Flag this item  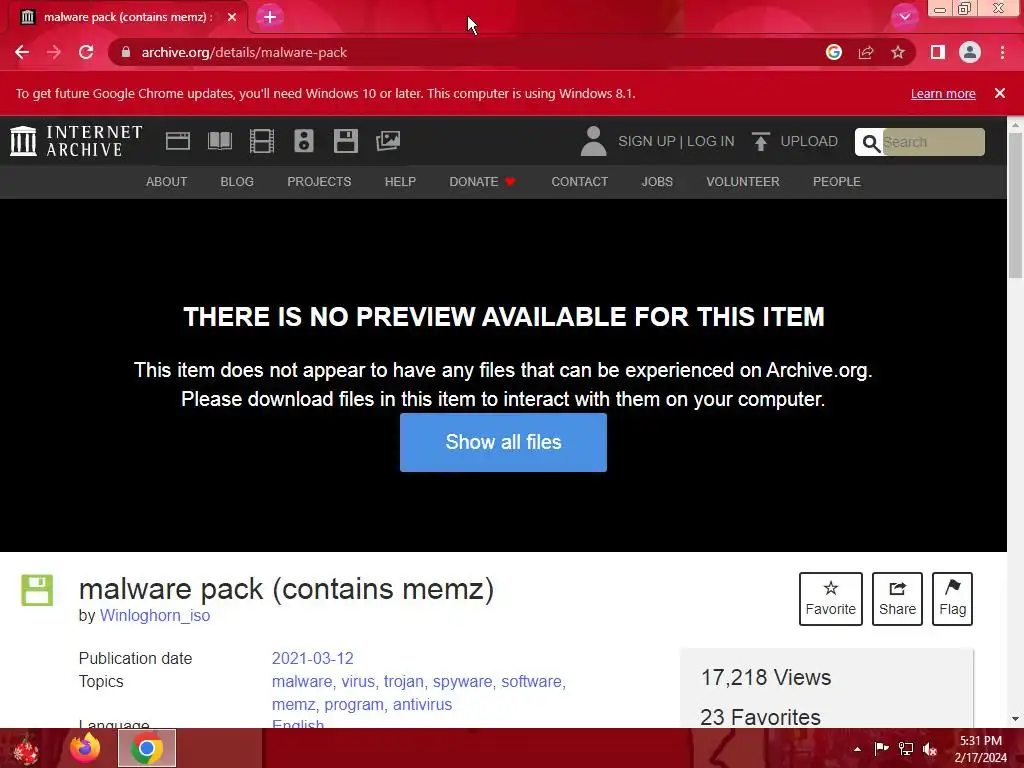pyautogui.click(x=952, y=599)
